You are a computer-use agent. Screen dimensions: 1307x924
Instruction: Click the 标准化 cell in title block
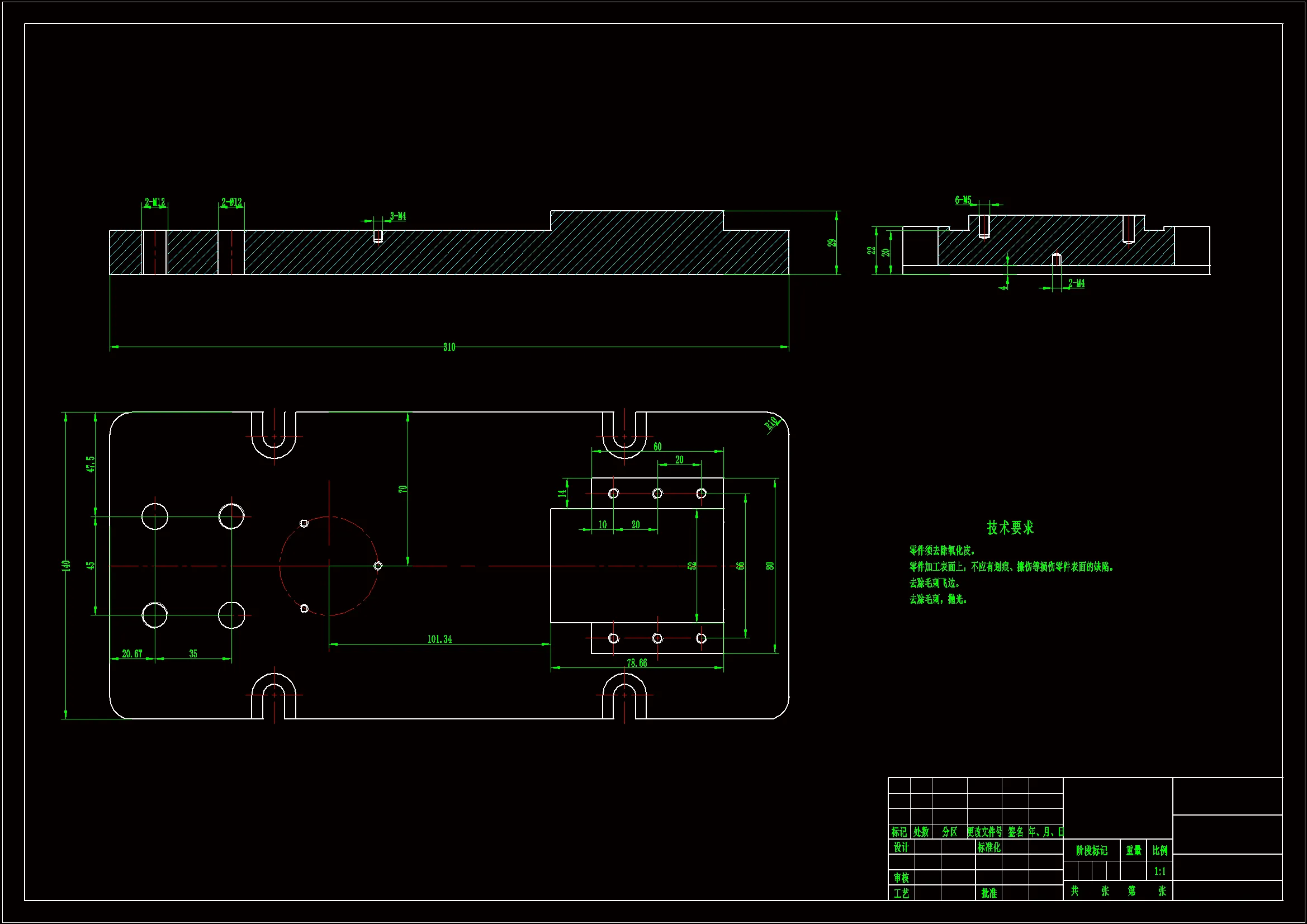(989, 848)
